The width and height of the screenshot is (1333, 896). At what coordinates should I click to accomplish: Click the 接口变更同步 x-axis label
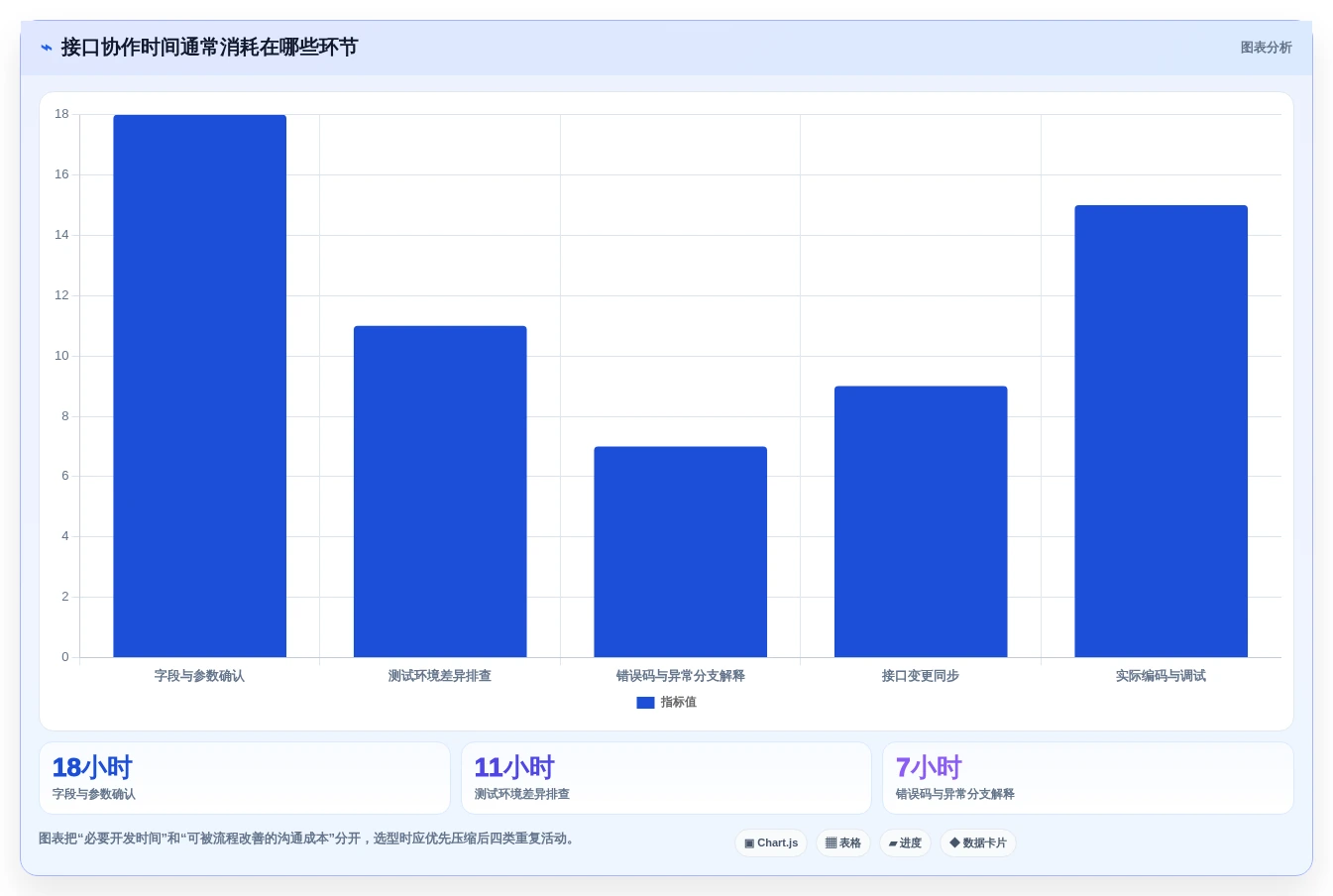(x=921, y=676)
